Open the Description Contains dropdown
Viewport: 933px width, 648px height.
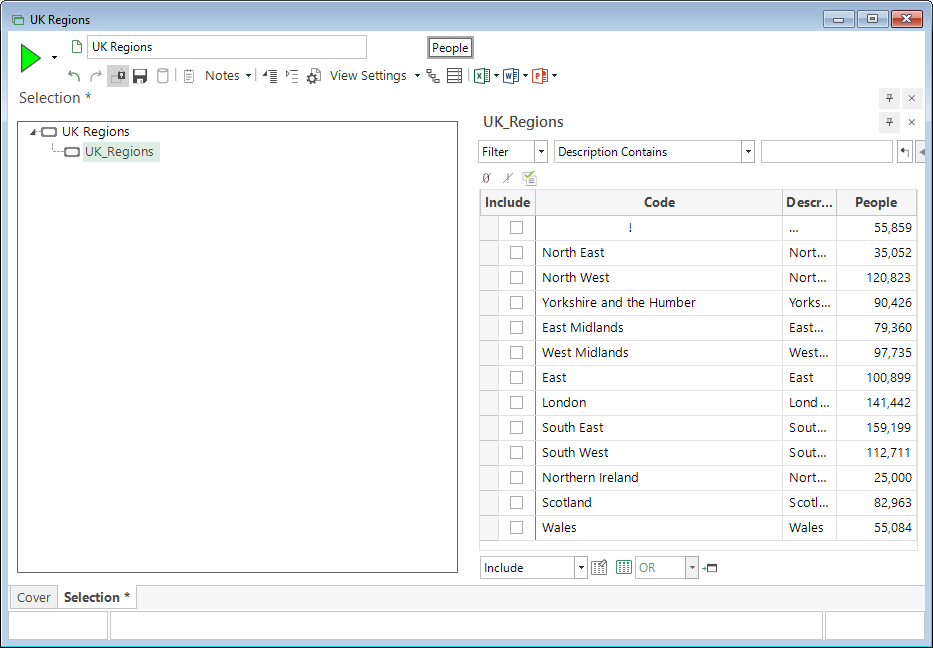click(748, 152)
